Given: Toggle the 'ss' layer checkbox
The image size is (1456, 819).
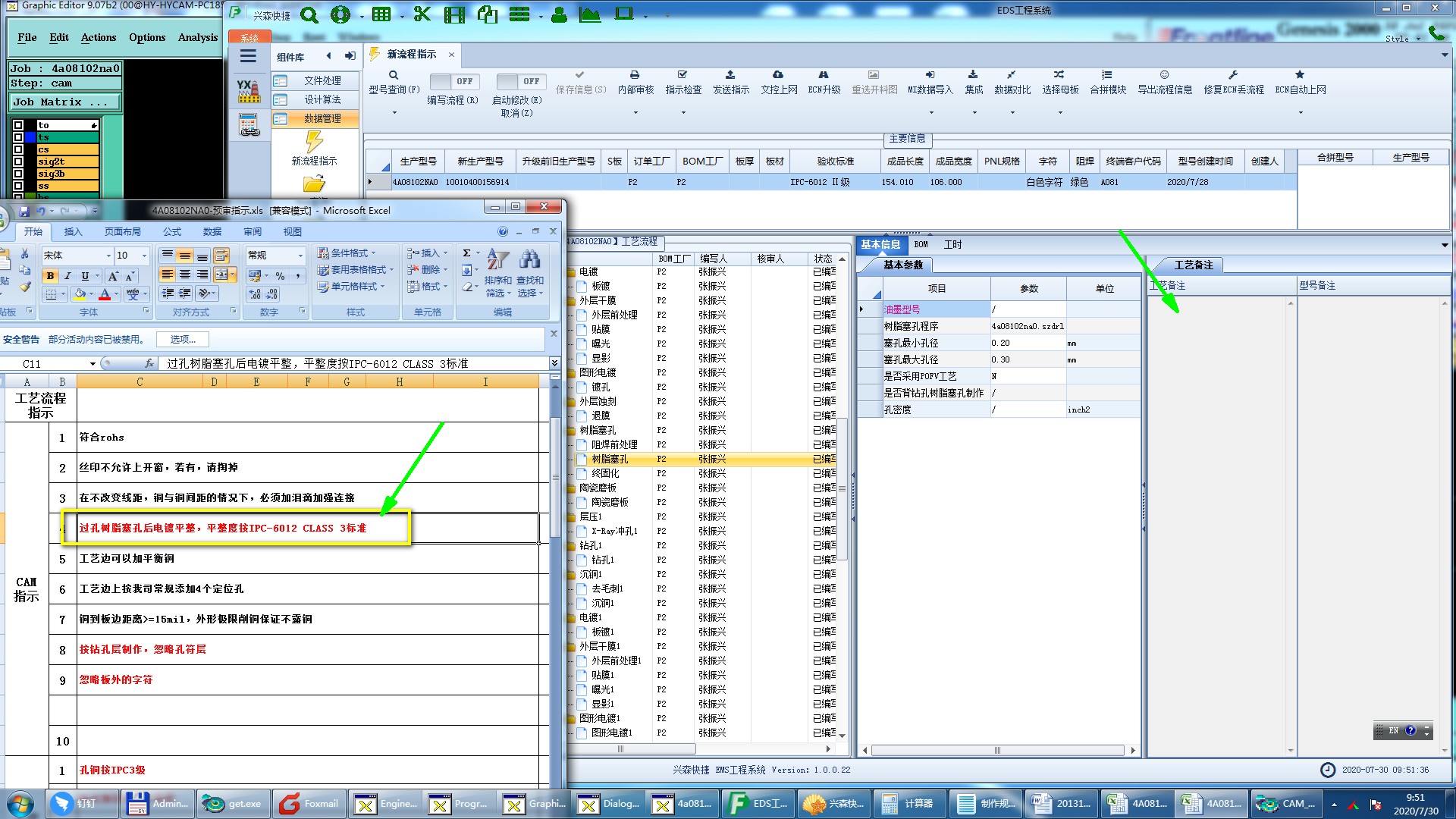Looking at the screenshot, I should click(18, 186).
